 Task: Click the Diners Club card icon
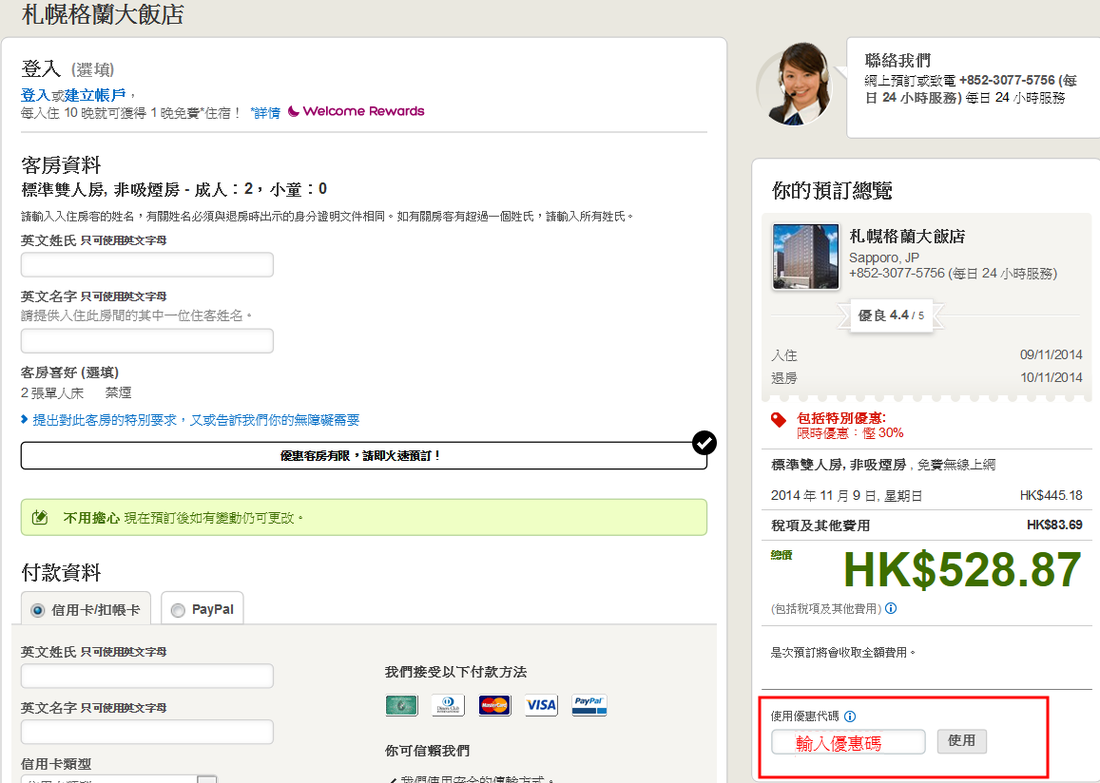(448, 705)
